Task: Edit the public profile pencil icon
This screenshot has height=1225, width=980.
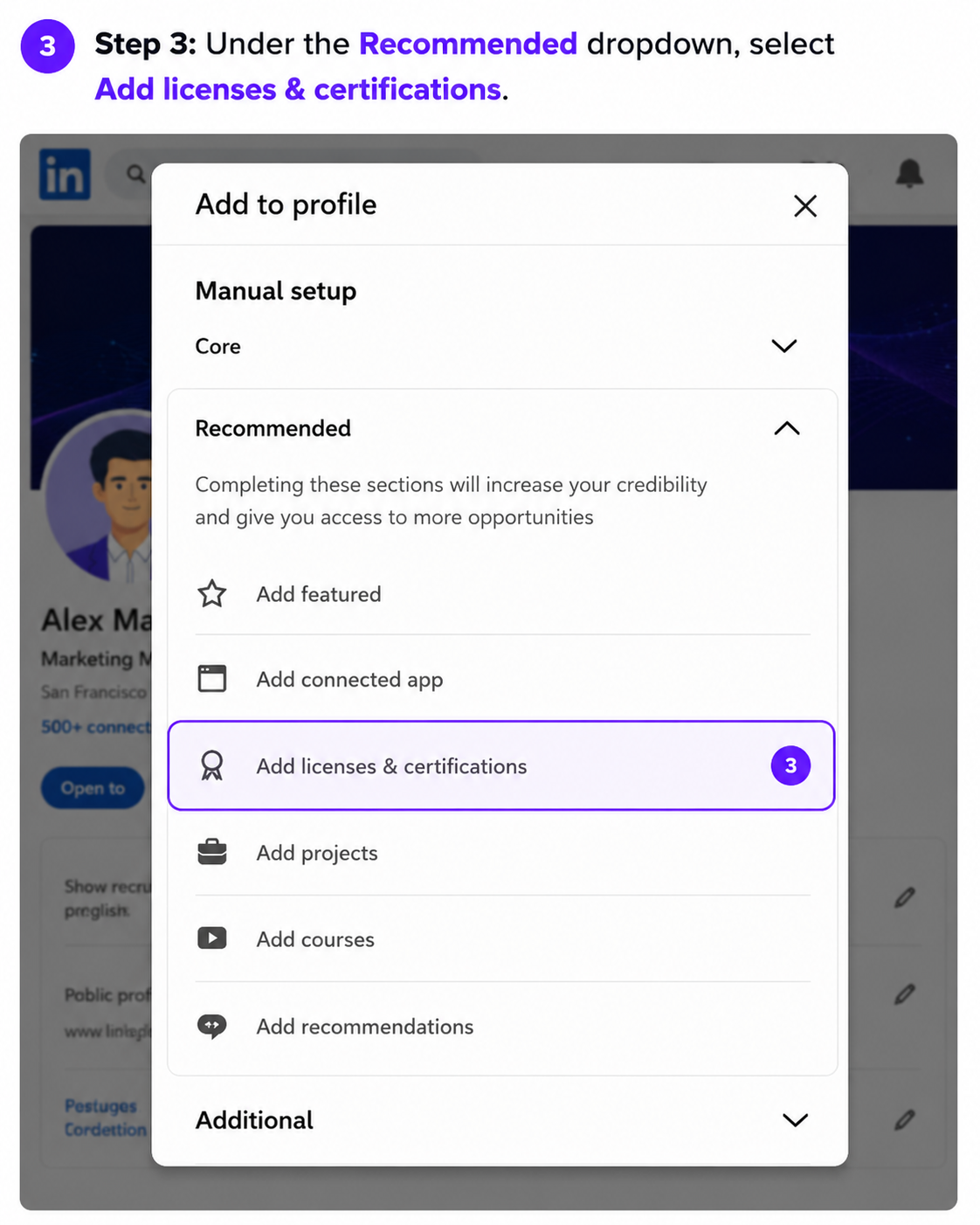Action: tap(905, 993)
